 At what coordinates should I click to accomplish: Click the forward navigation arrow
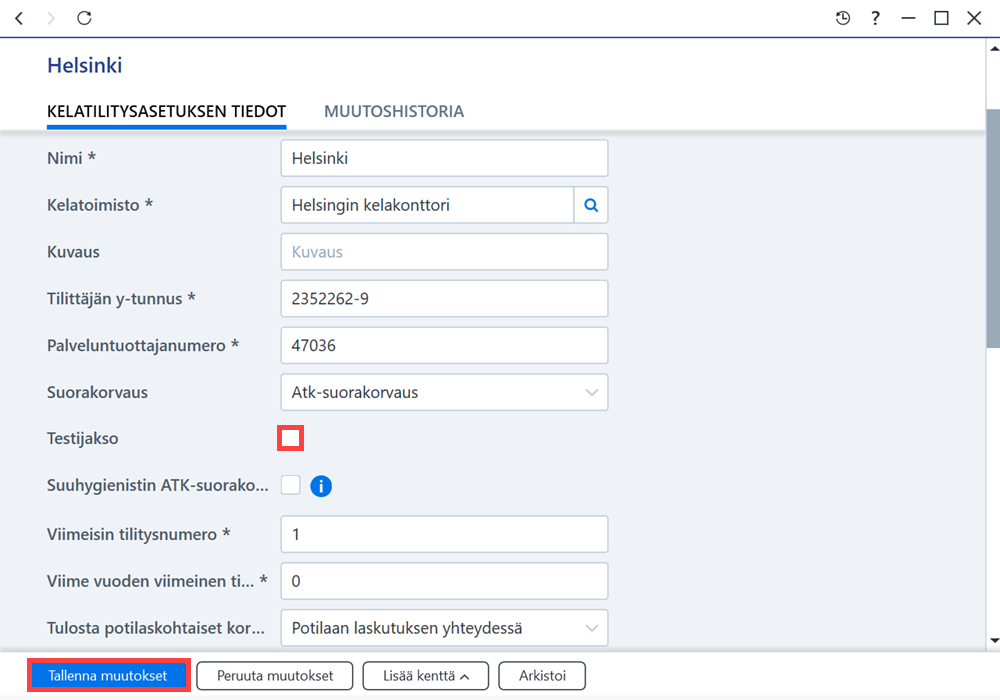[x=51, y=18]
